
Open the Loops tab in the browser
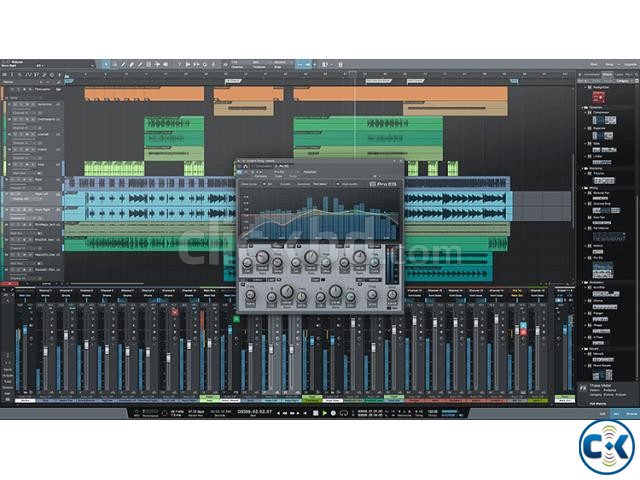click(x=619, y=74)
